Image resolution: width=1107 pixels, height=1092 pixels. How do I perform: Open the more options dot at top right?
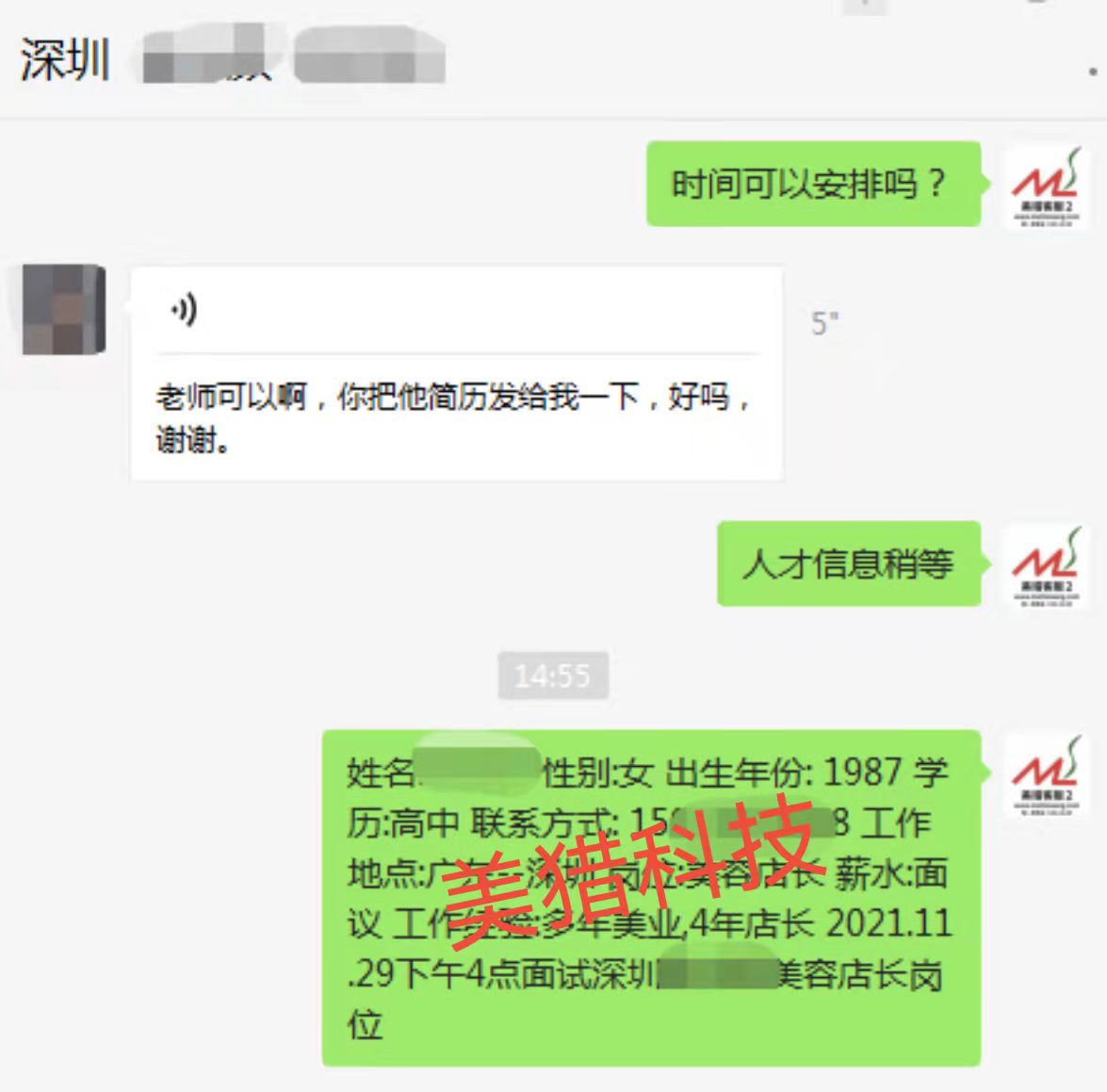click(1093, 72)
